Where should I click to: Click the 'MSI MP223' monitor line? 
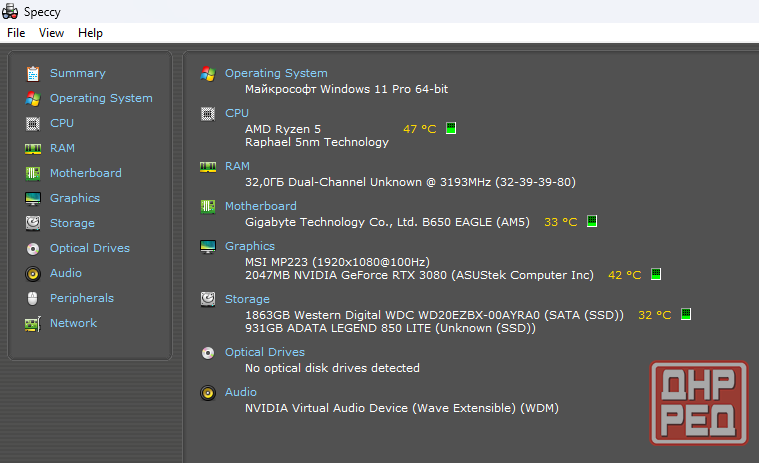coord(337,262)
